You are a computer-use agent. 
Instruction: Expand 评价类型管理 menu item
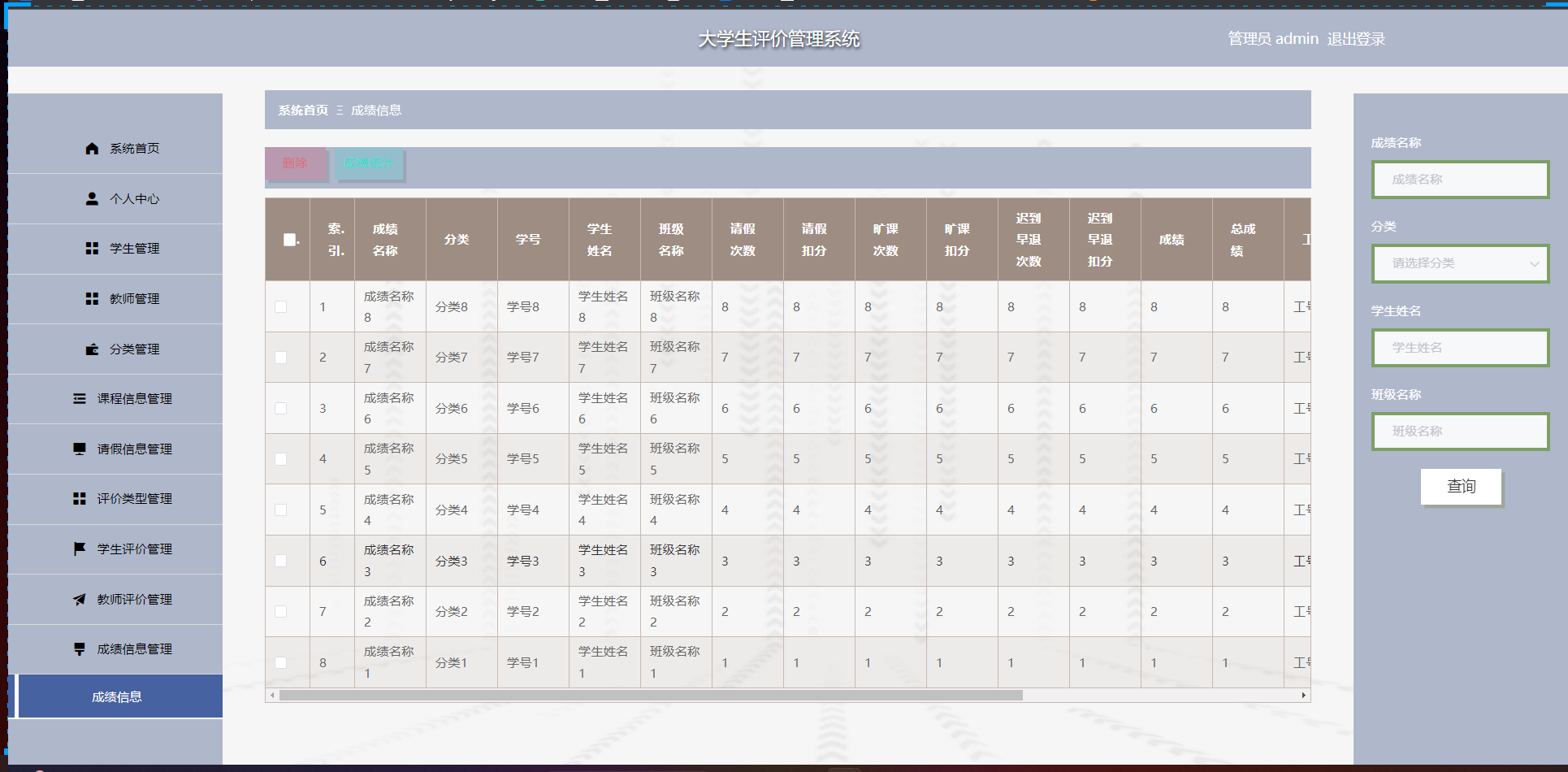point(115,499)
